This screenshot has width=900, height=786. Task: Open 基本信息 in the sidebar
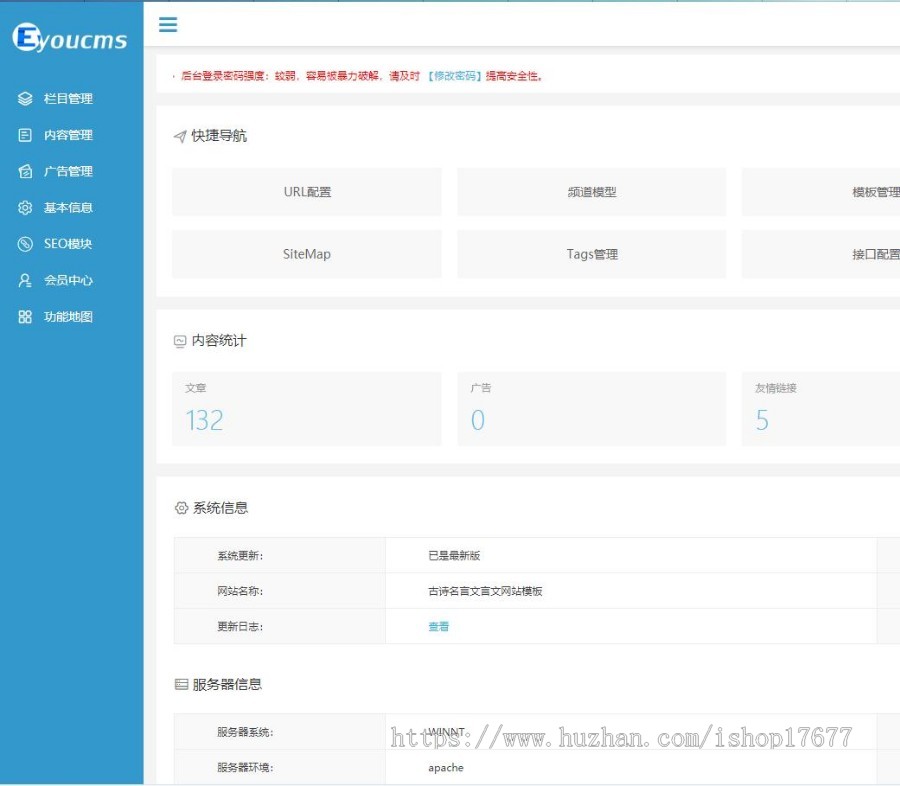[x=68, y=207]
